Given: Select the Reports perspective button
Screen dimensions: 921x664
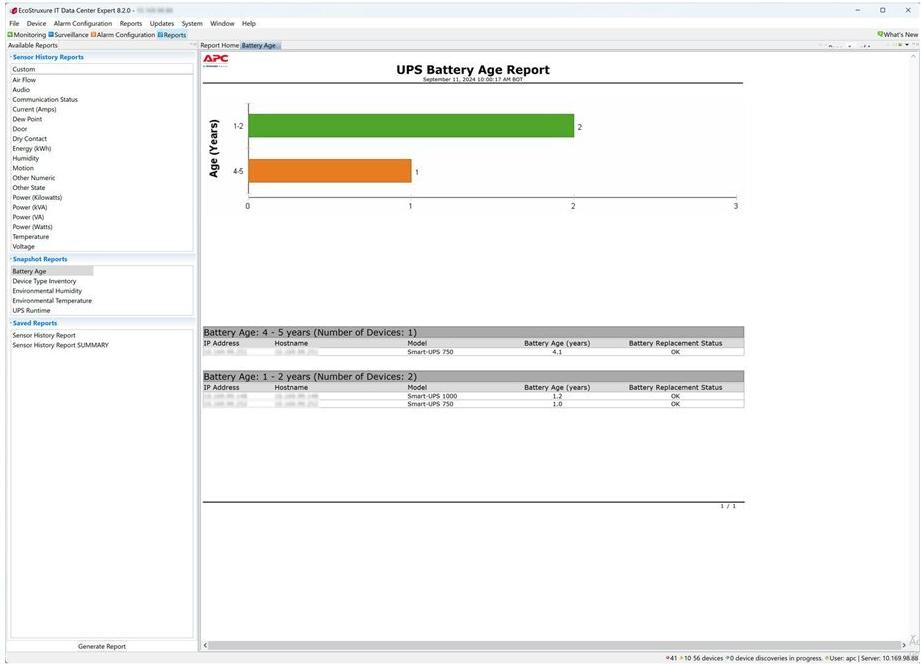Looking at the screenshot, I should [x=174, y=35].
